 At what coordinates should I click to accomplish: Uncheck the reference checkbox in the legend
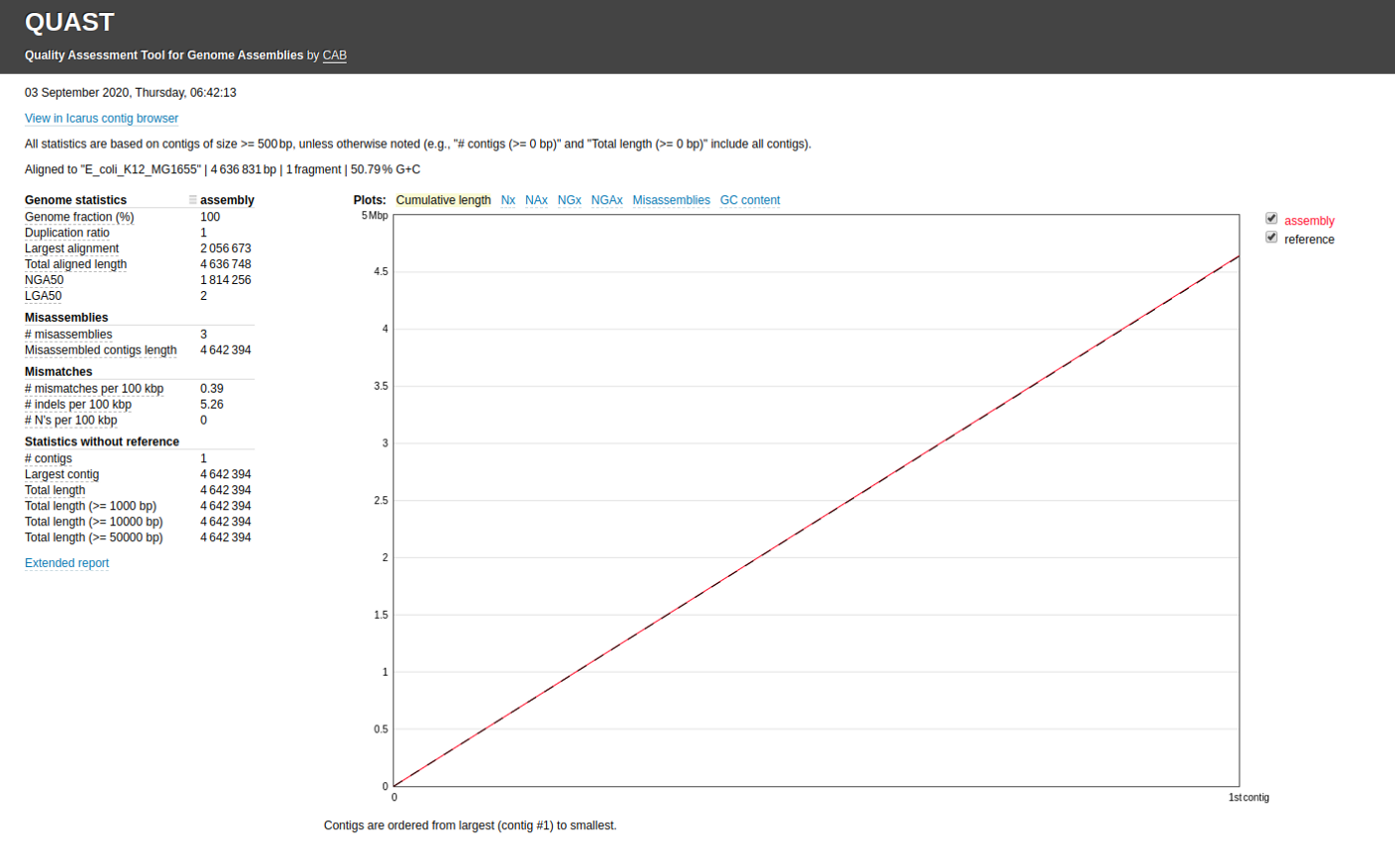point(1271,236)
